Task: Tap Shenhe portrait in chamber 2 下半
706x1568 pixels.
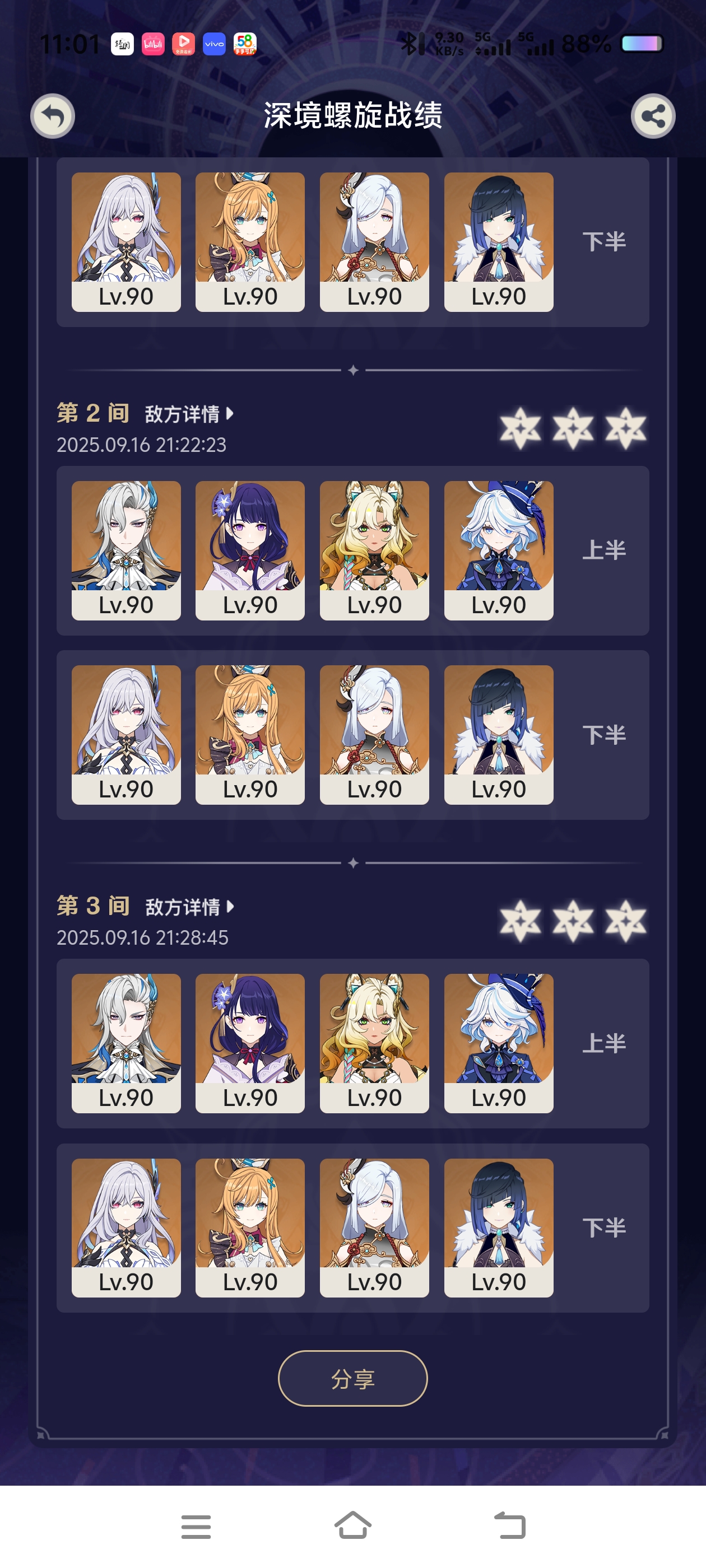Action: point(374,735)
